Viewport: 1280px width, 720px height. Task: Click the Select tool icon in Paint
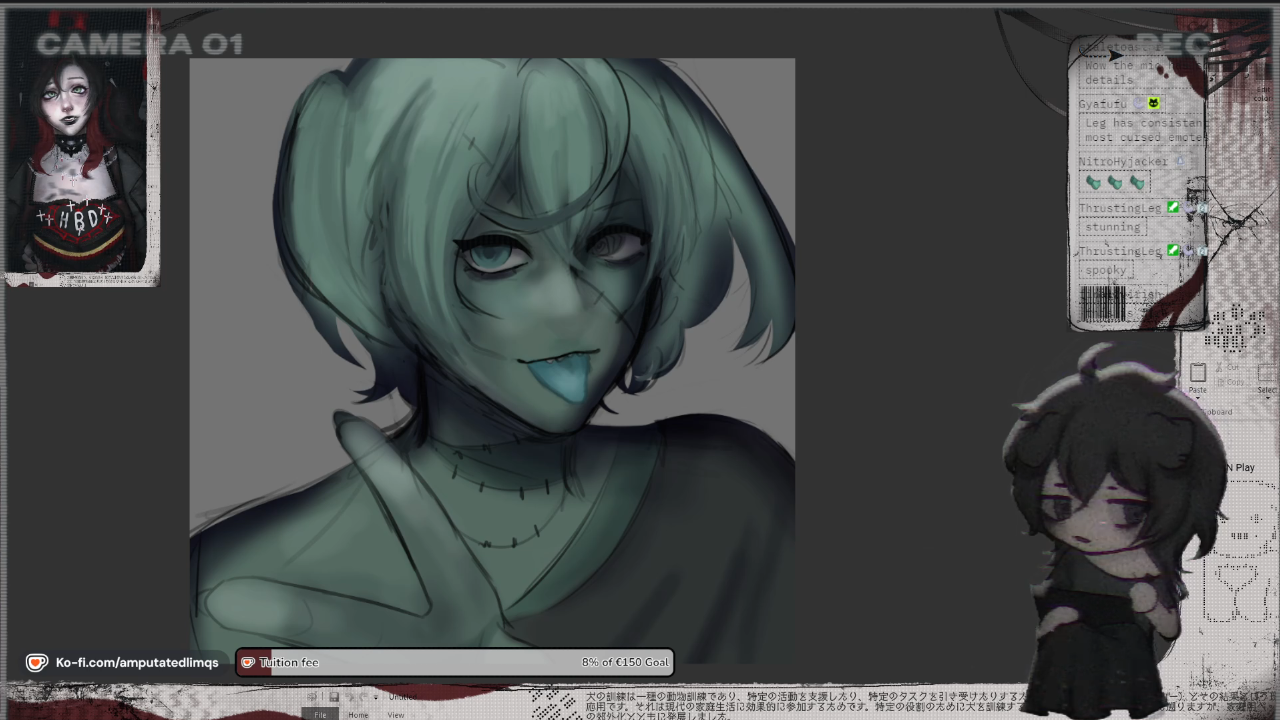coord(1268,374)
